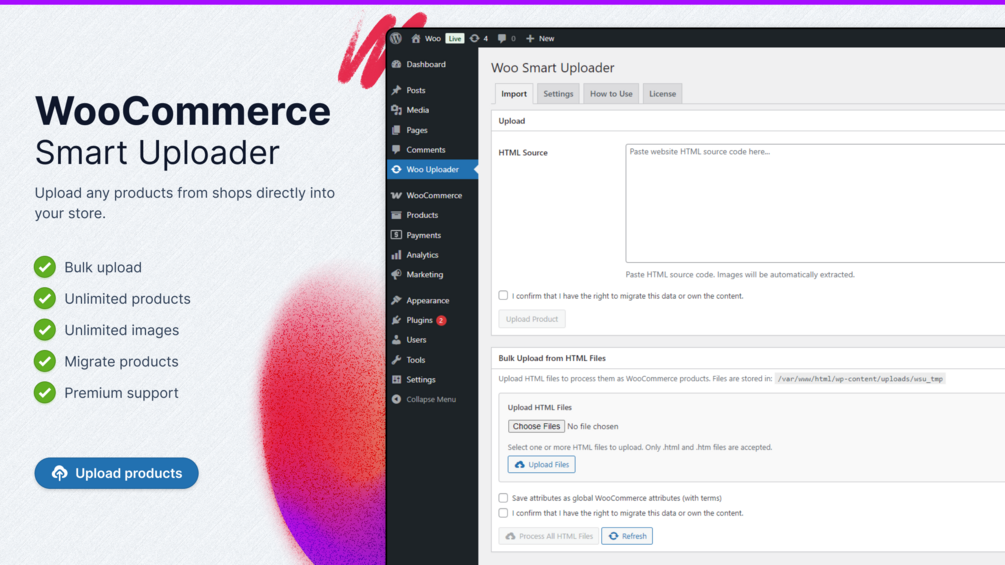Click the Process All HTML Files button

549,536
